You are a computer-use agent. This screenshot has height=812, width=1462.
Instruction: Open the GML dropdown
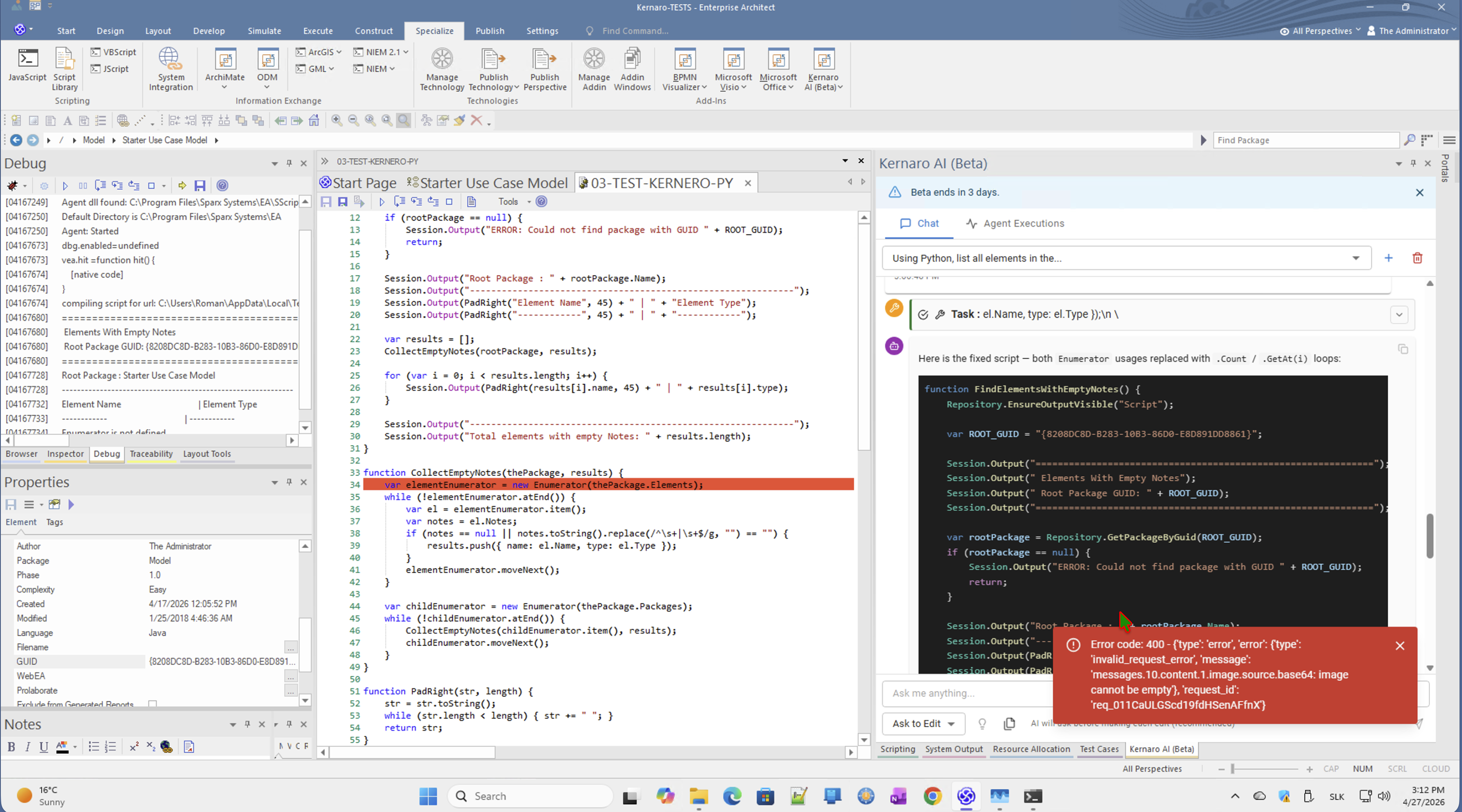click(x=315, y=68)
